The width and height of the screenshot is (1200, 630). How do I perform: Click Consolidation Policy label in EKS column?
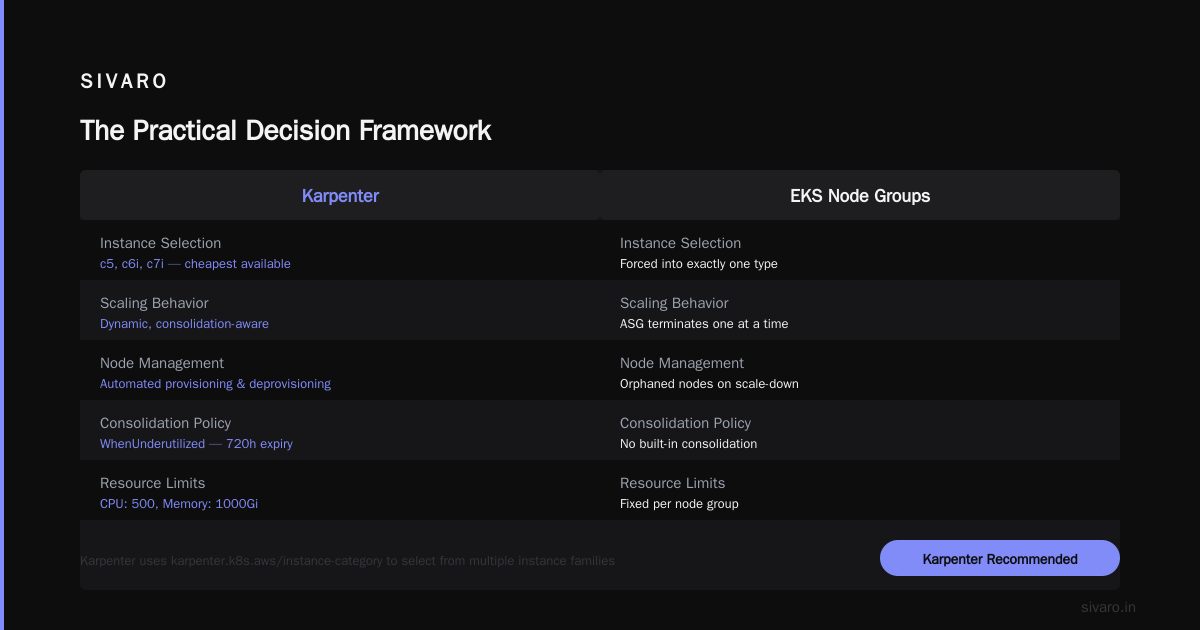coord(685,423)
